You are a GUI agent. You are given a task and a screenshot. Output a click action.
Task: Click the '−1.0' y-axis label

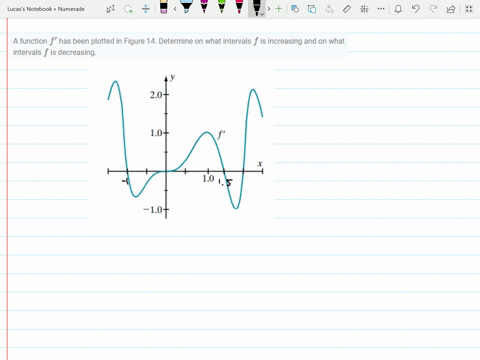(x=153, y=210)
